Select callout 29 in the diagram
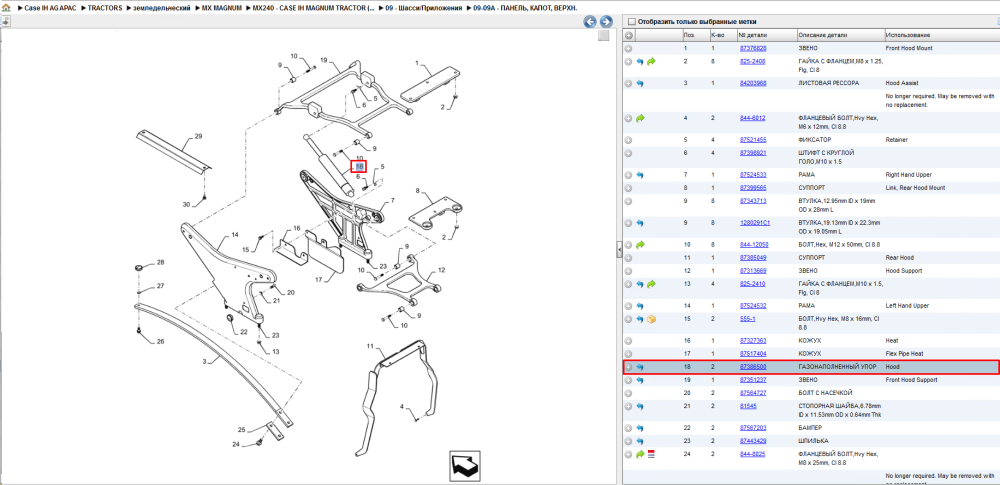Viewport: 1000px width, 485px height. [x=198, y=137]
